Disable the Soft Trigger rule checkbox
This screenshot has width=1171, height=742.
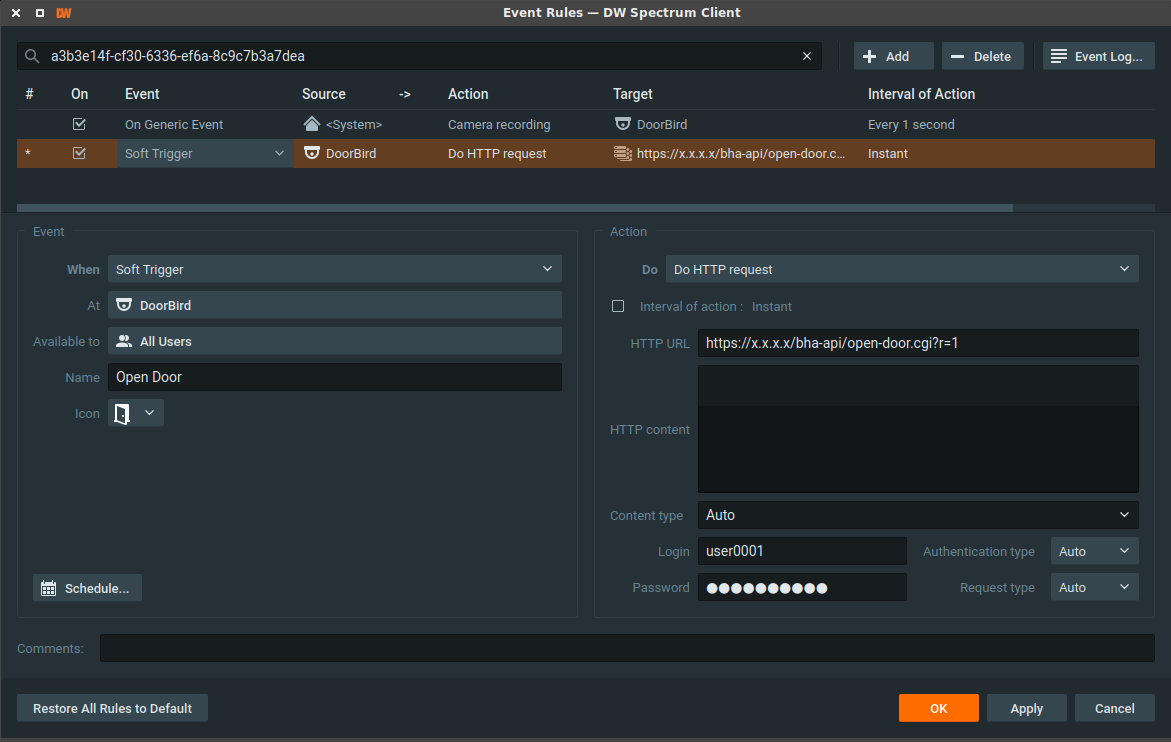coord(79,153)
